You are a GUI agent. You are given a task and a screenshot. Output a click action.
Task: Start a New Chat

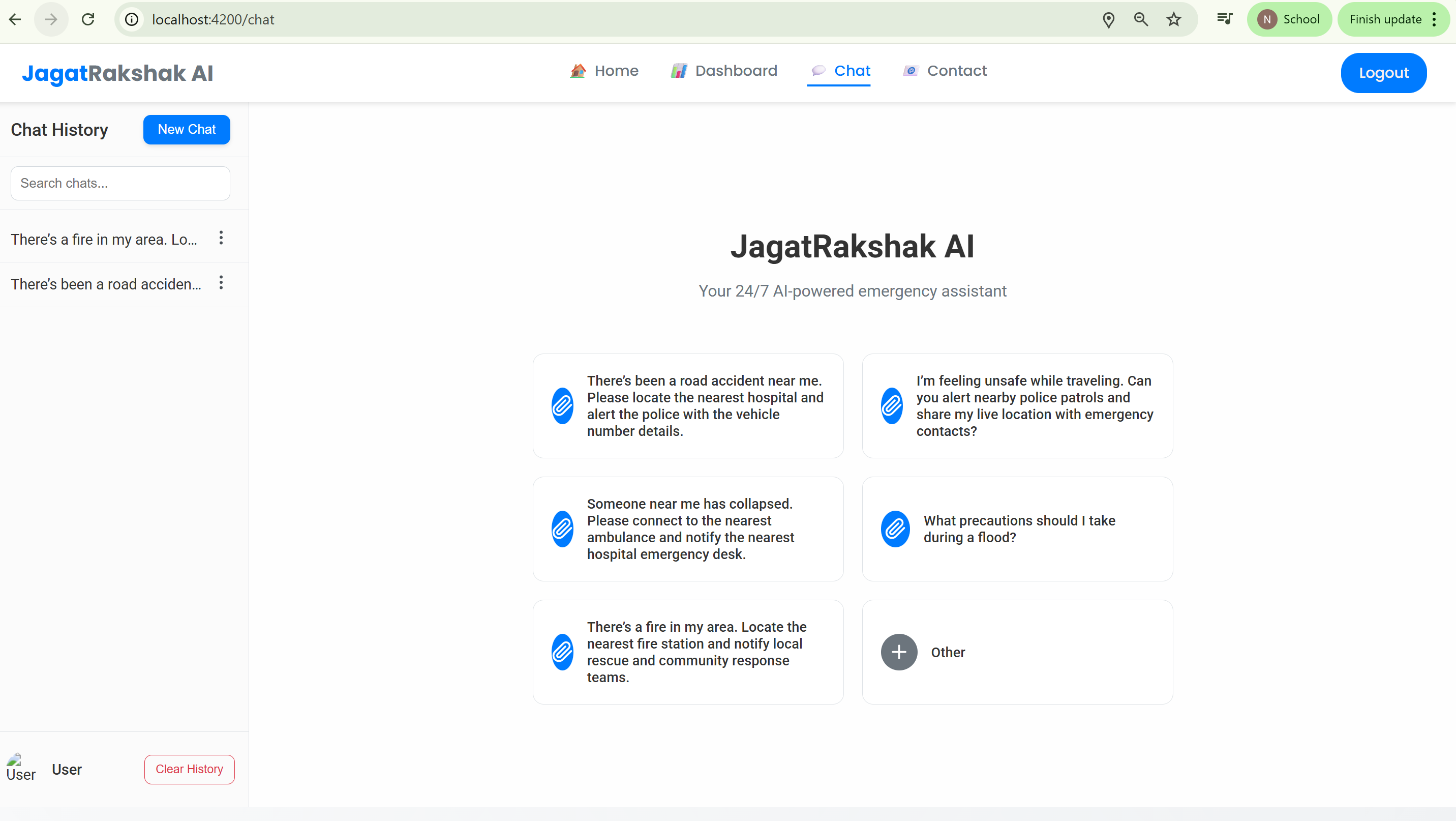point(187,130)
